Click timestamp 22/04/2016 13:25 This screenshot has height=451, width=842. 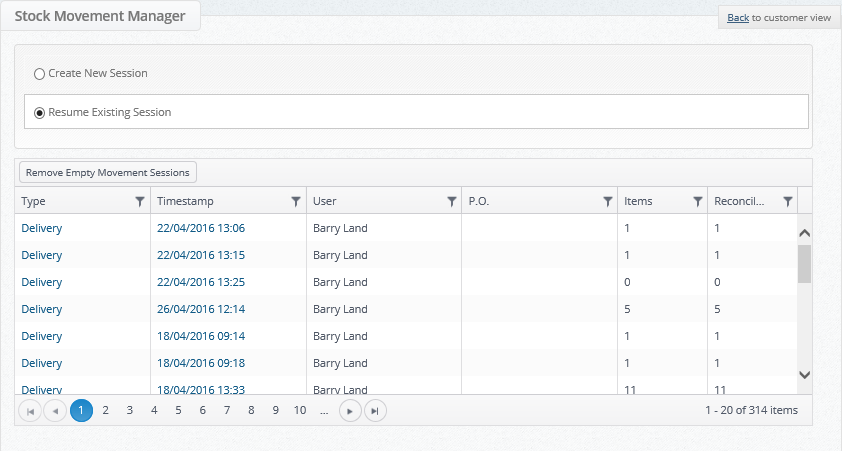(201, 282)
